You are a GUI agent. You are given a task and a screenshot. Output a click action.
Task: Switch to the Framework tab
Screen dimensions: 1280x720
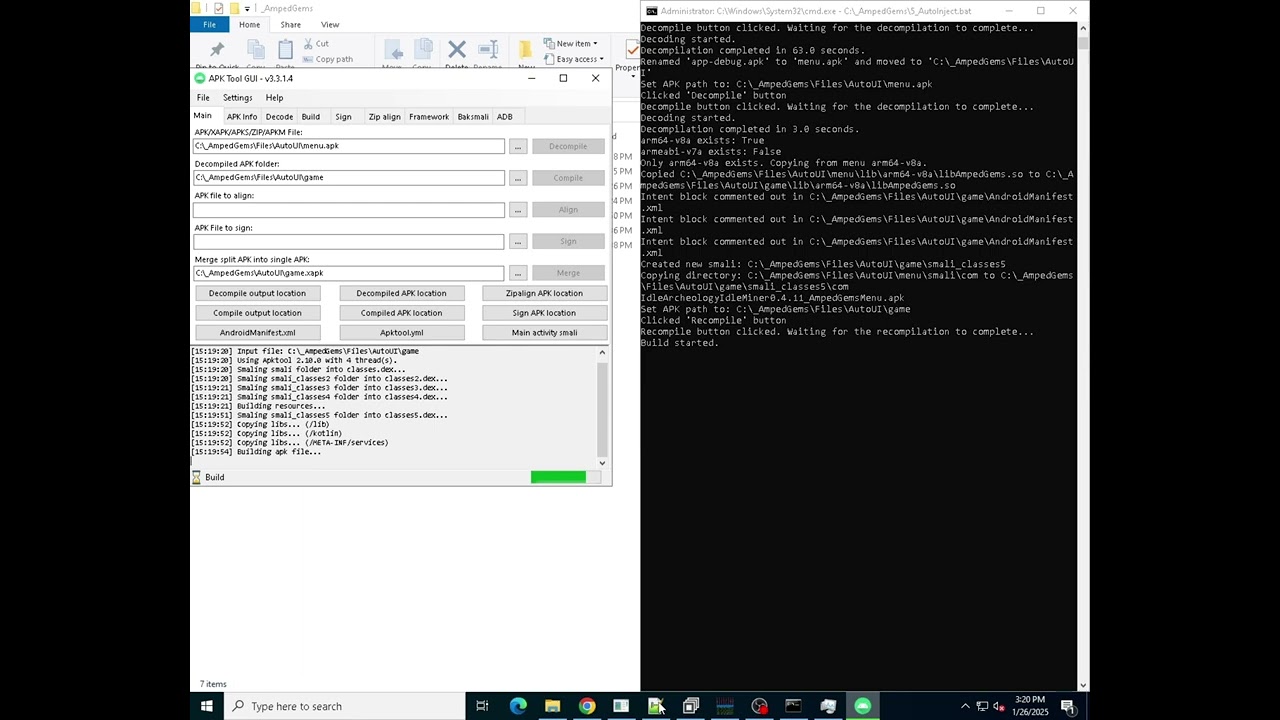point(428,116)
